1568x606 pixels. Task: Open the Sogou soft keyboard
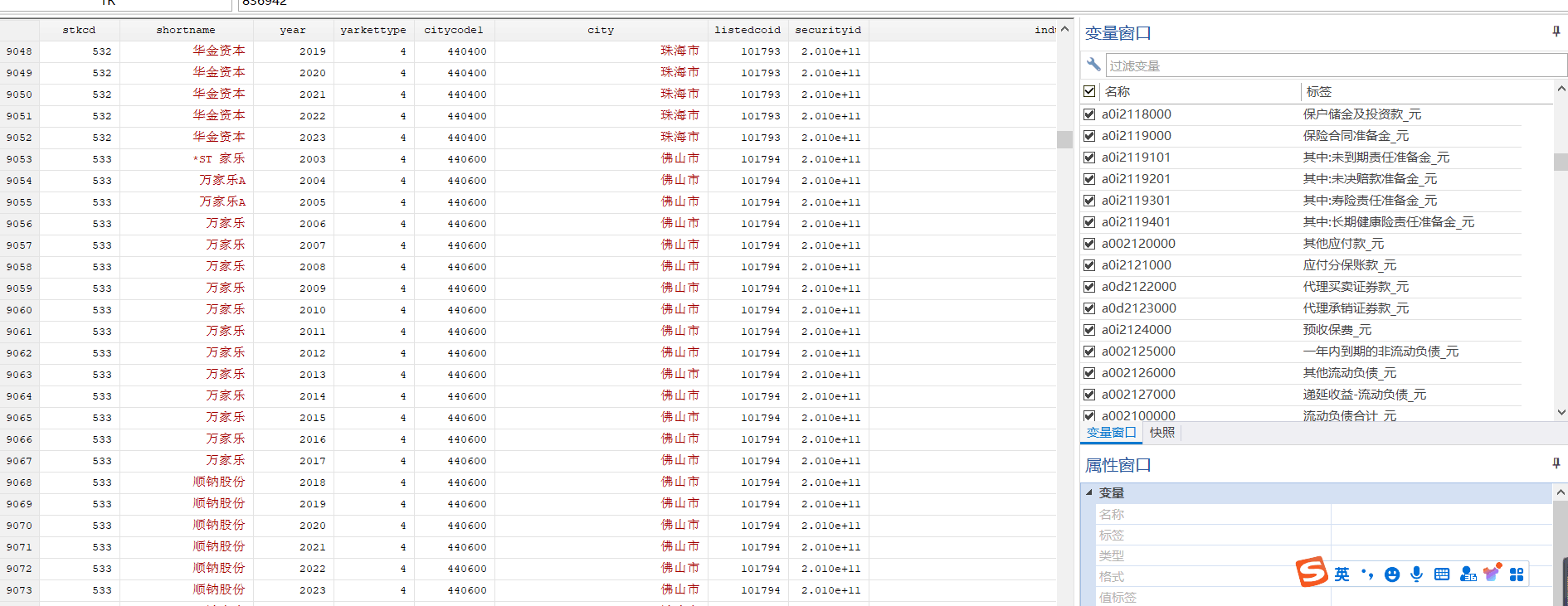[1442, 574]
